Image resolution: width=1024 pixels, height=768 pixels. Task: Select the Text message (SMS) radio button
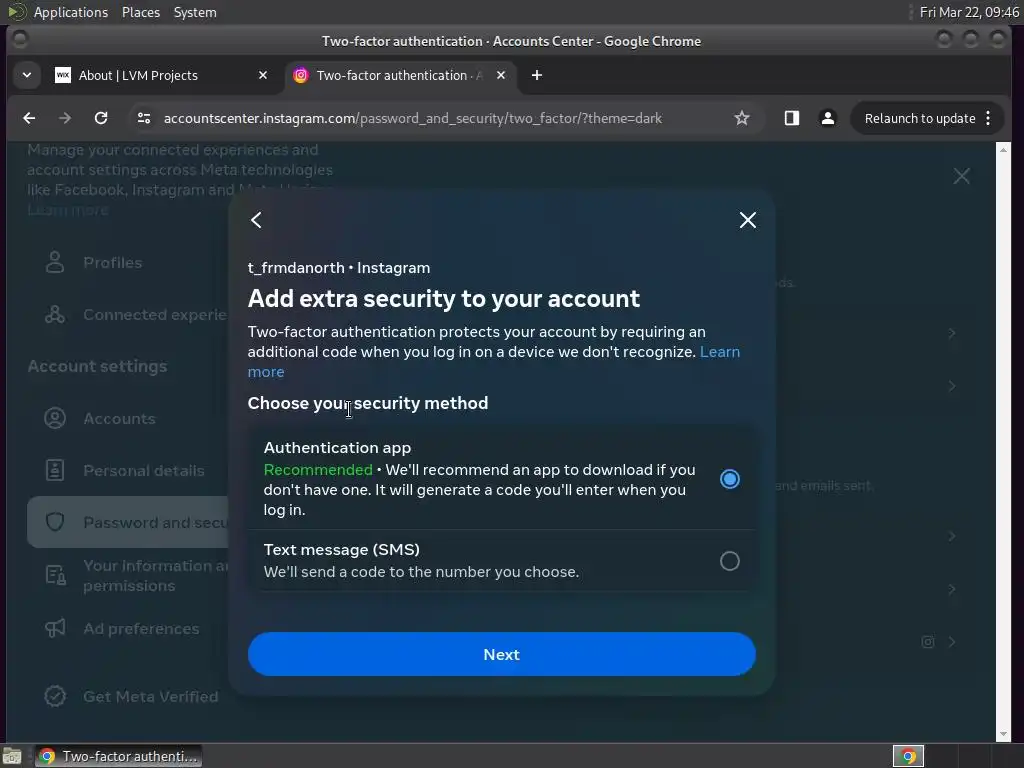coord(729,561)
